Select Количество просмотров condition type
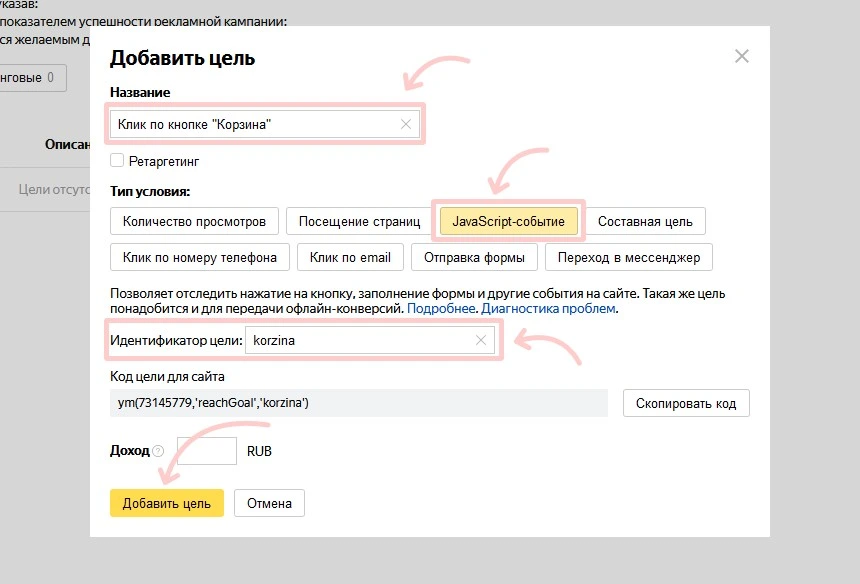The height and width of the screenshot is (584, 860). pos(194,221)
